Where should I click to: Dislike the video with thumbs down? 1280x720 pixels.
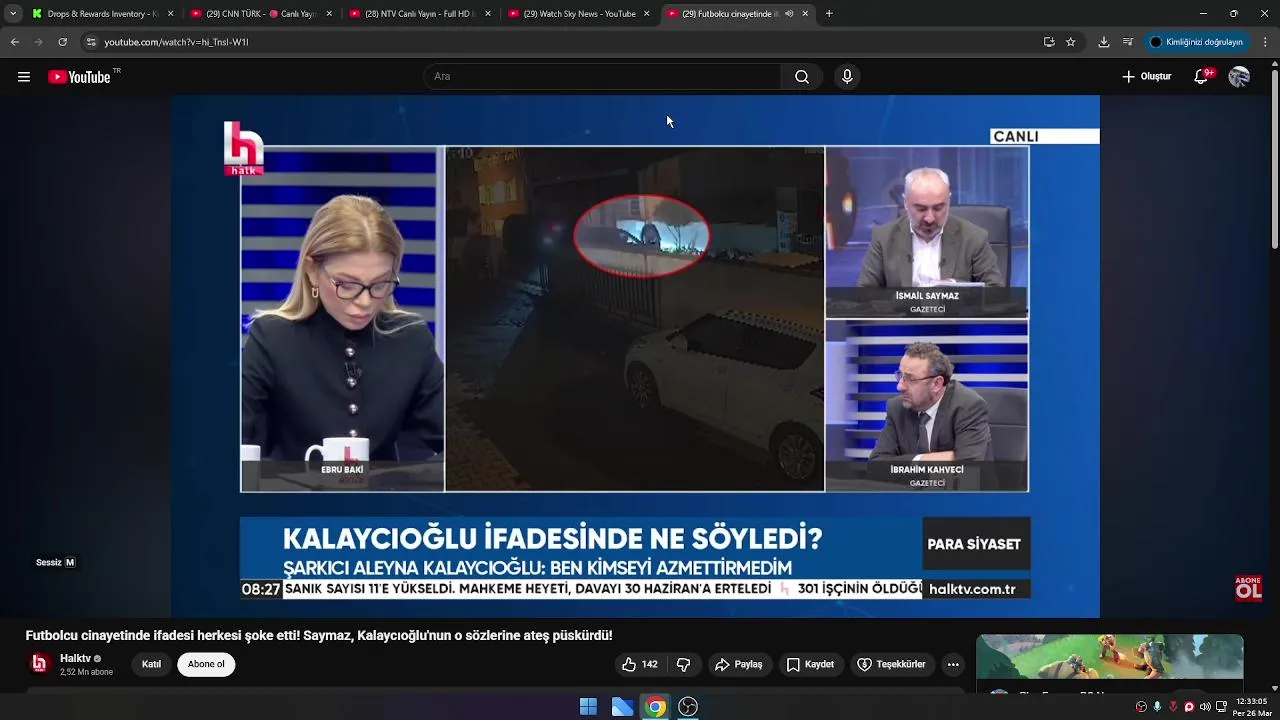coord(684,664)
